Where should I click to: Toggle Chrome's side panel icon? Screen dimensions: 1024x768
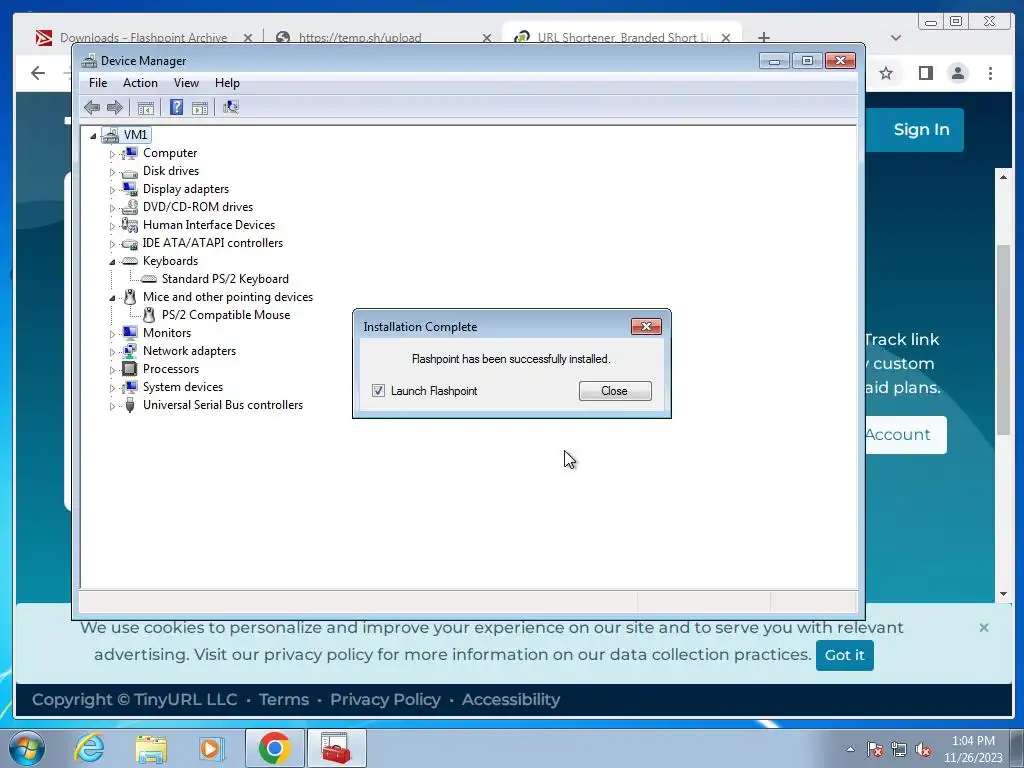(925, 73)
